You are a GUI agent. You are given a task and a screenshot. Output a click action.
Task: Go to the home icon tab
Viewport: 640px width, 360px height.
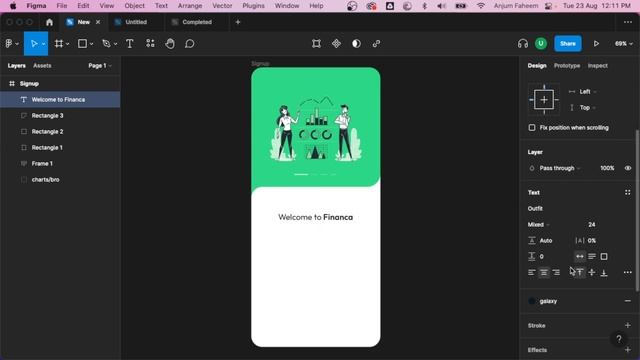(49, 22)
